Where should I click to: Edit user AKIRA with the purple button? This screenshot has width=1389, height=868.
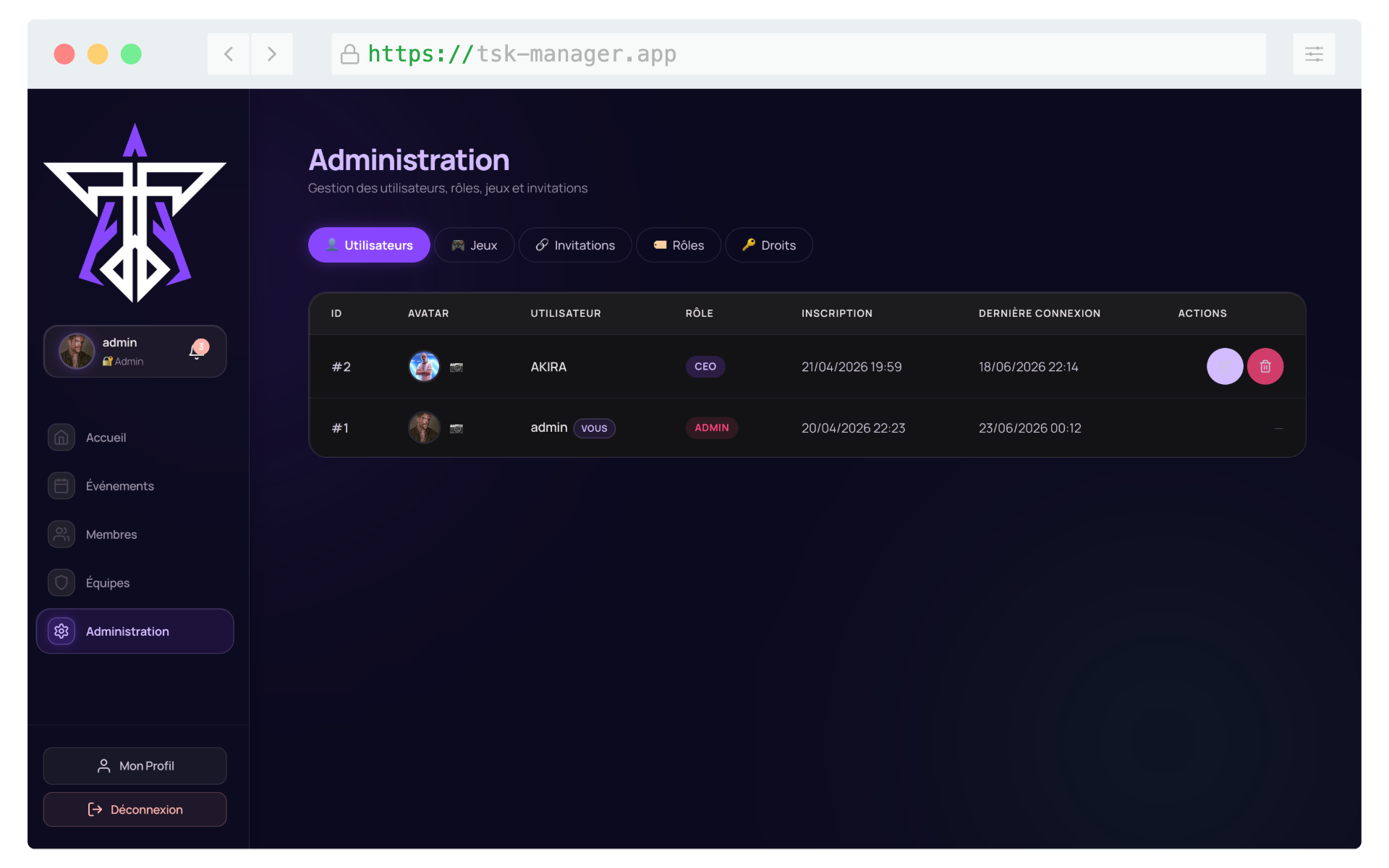coord(1225,367)
